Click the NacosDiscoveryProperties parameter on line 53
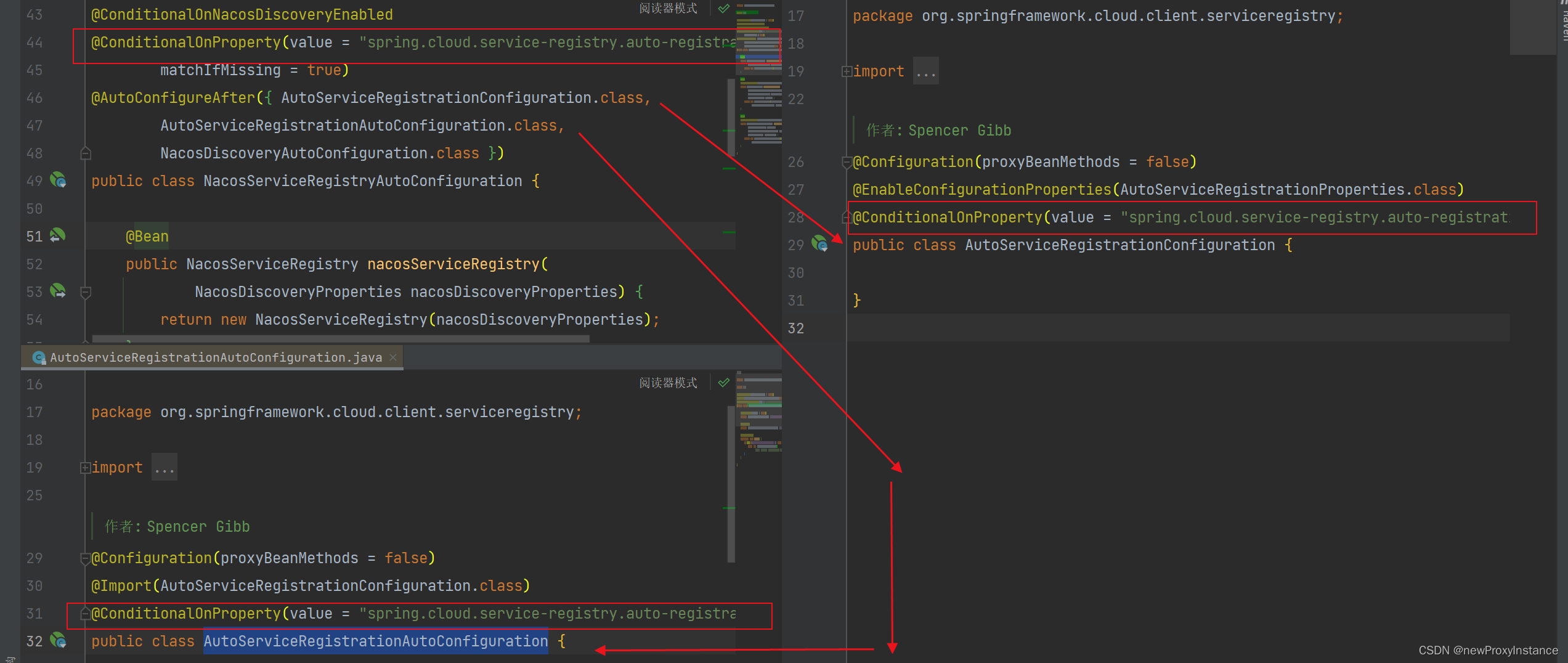The height and width of the screenshot is (663, 1568). tap(406, 291)
